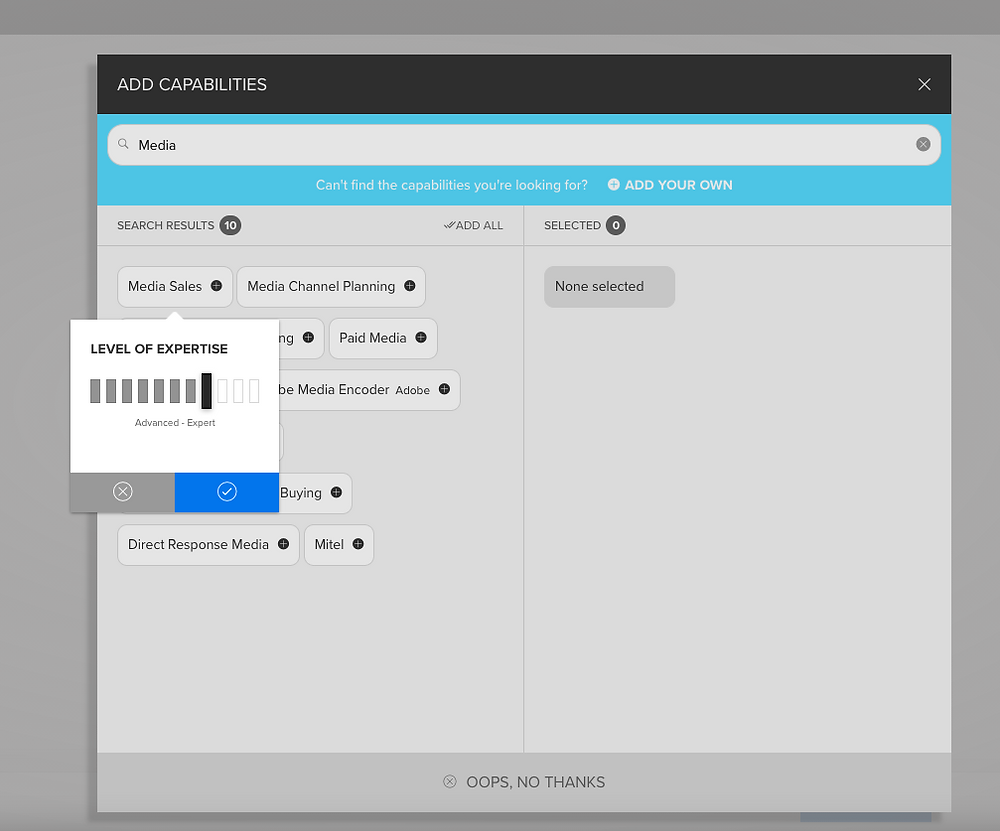Add Adobe Media Encoder with plus icon
Screen dimensions: 1000x831
pyautogui.click(x=445, y=389)
